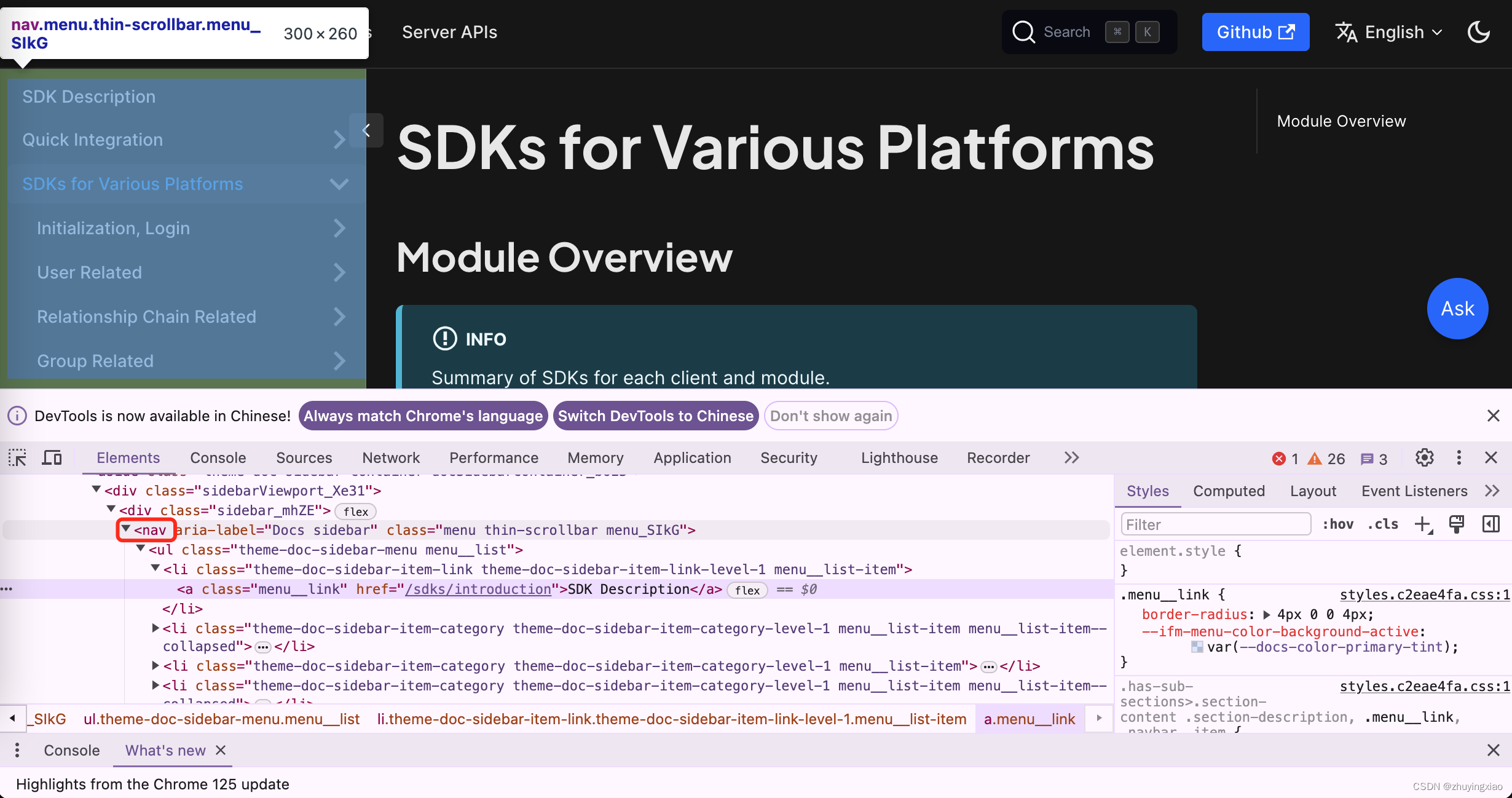Screen dimensions: 1512x798
Task: Click the Github button
Action: pos(1255,32)
